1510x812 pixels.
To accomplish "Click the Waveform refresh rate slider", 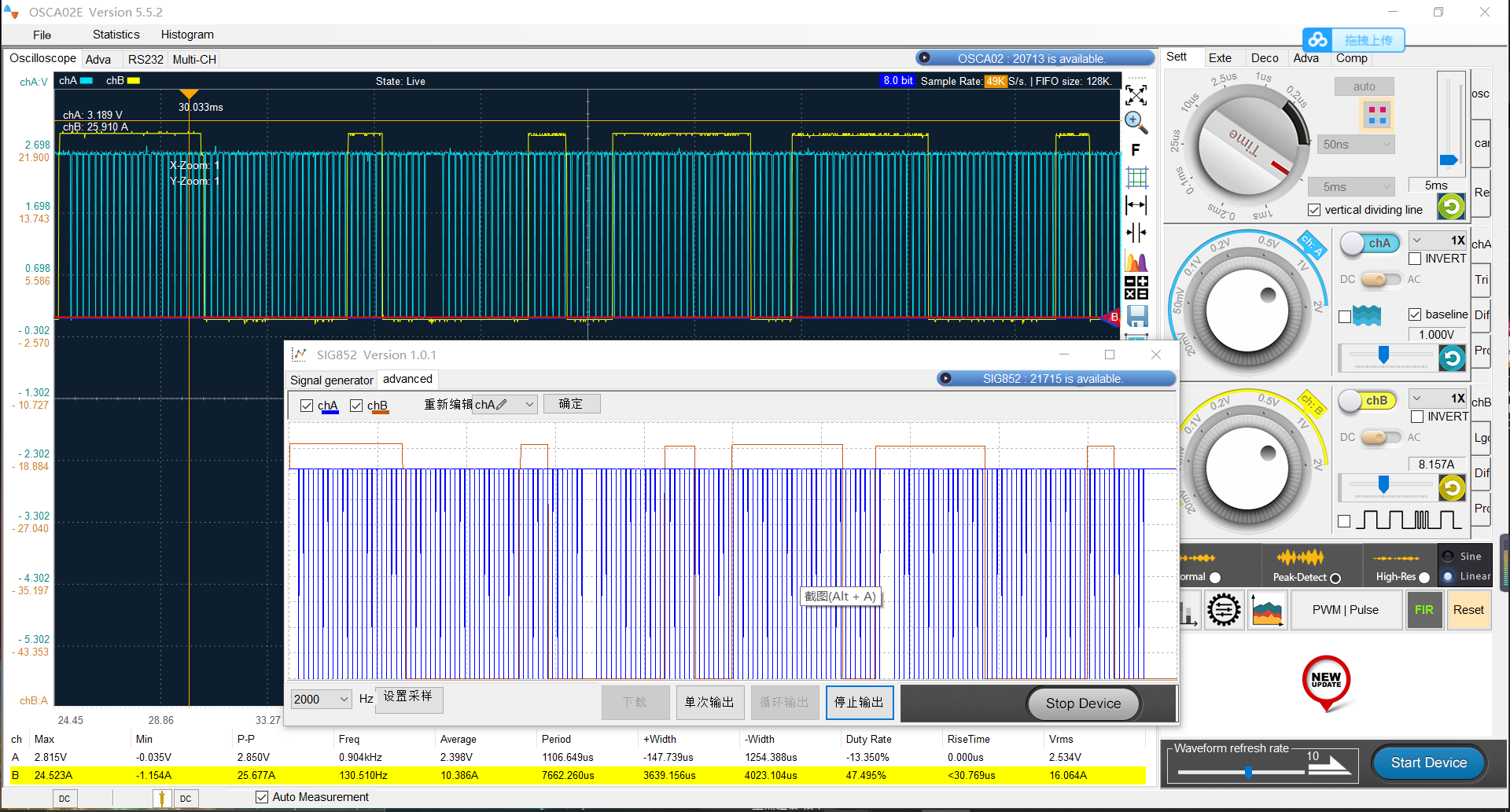I will point(1248,773).
